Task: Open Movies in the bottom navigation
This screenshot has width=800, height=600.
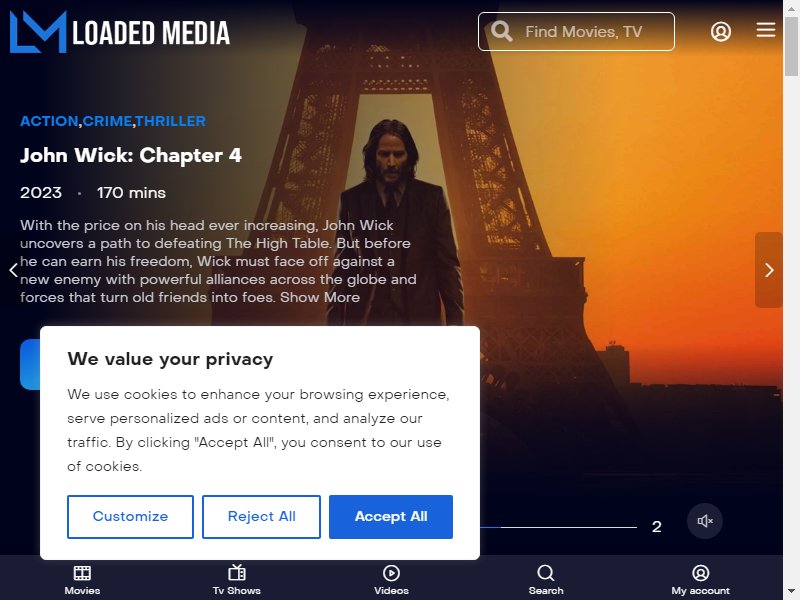Action: [82, 580]
